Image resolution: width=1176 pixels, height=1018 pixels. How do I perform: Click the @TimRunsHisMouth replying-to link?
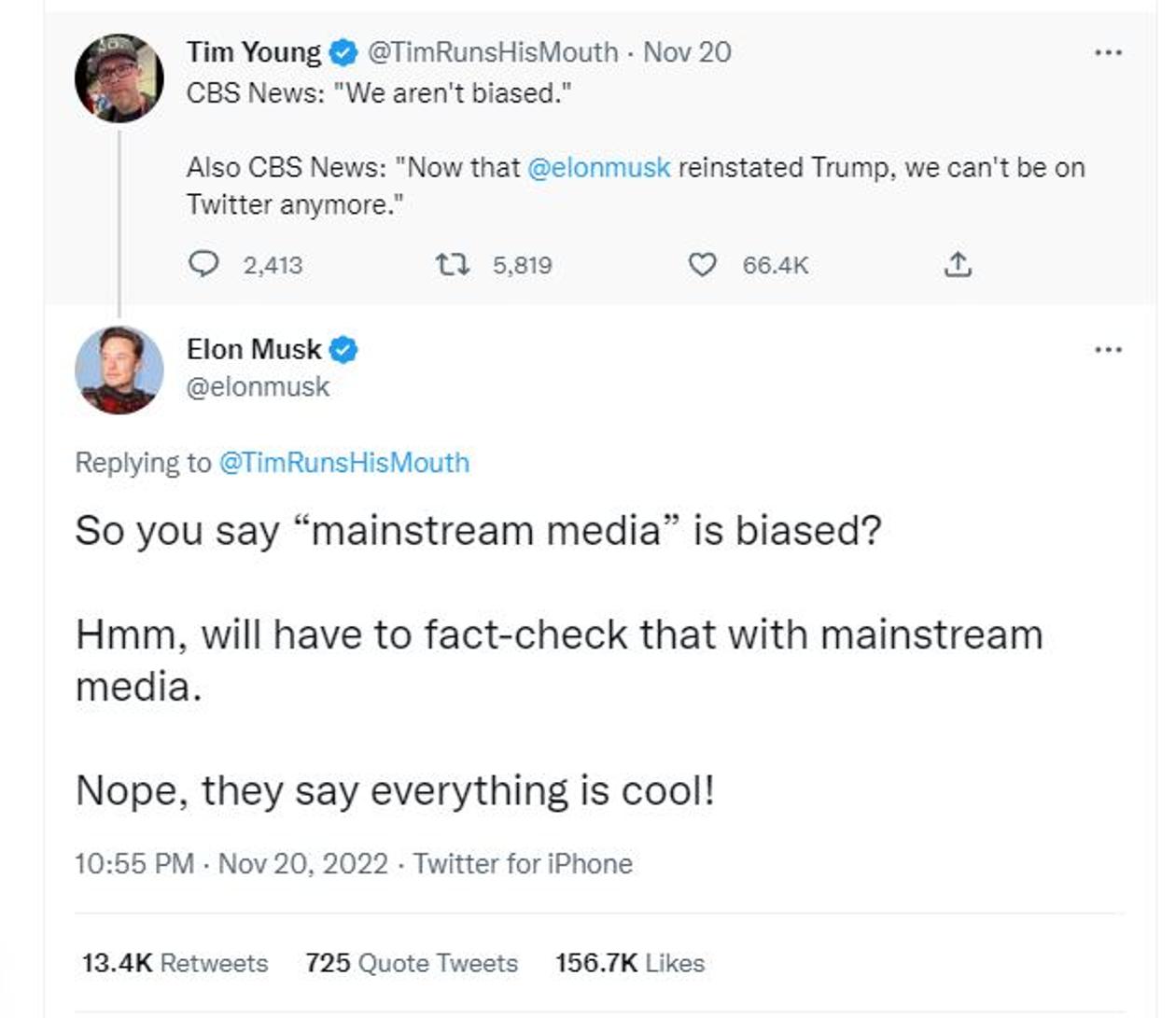[x=344, y=461]
